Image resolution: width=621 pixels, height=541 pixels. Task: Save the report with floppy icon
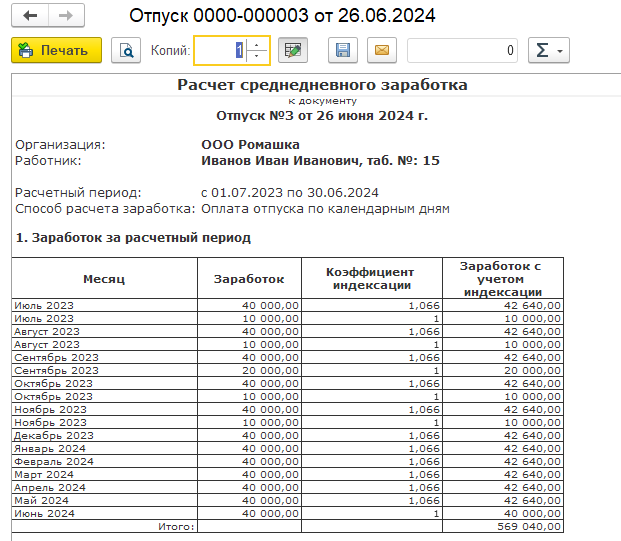[x=343, y=50]
